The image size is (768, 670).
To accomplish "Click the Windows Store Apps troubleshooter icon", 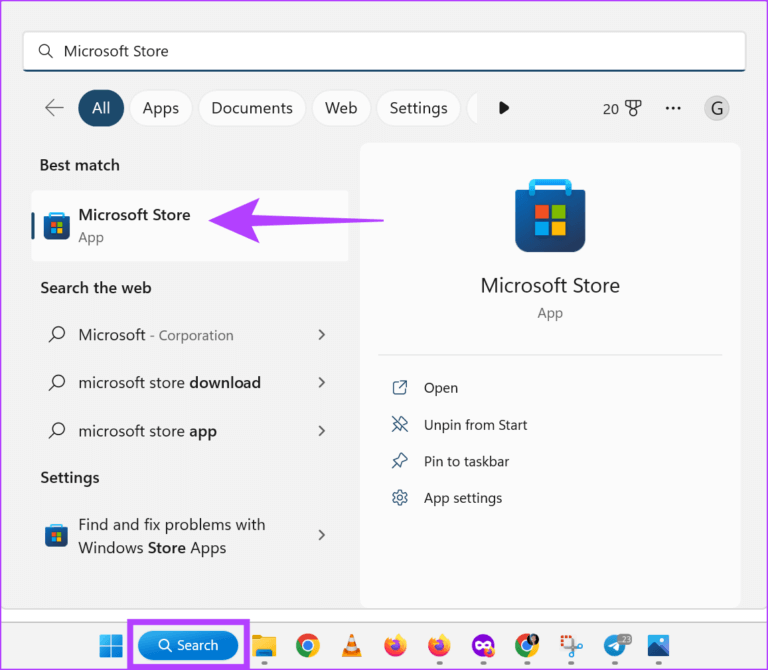I will [56, 535].
